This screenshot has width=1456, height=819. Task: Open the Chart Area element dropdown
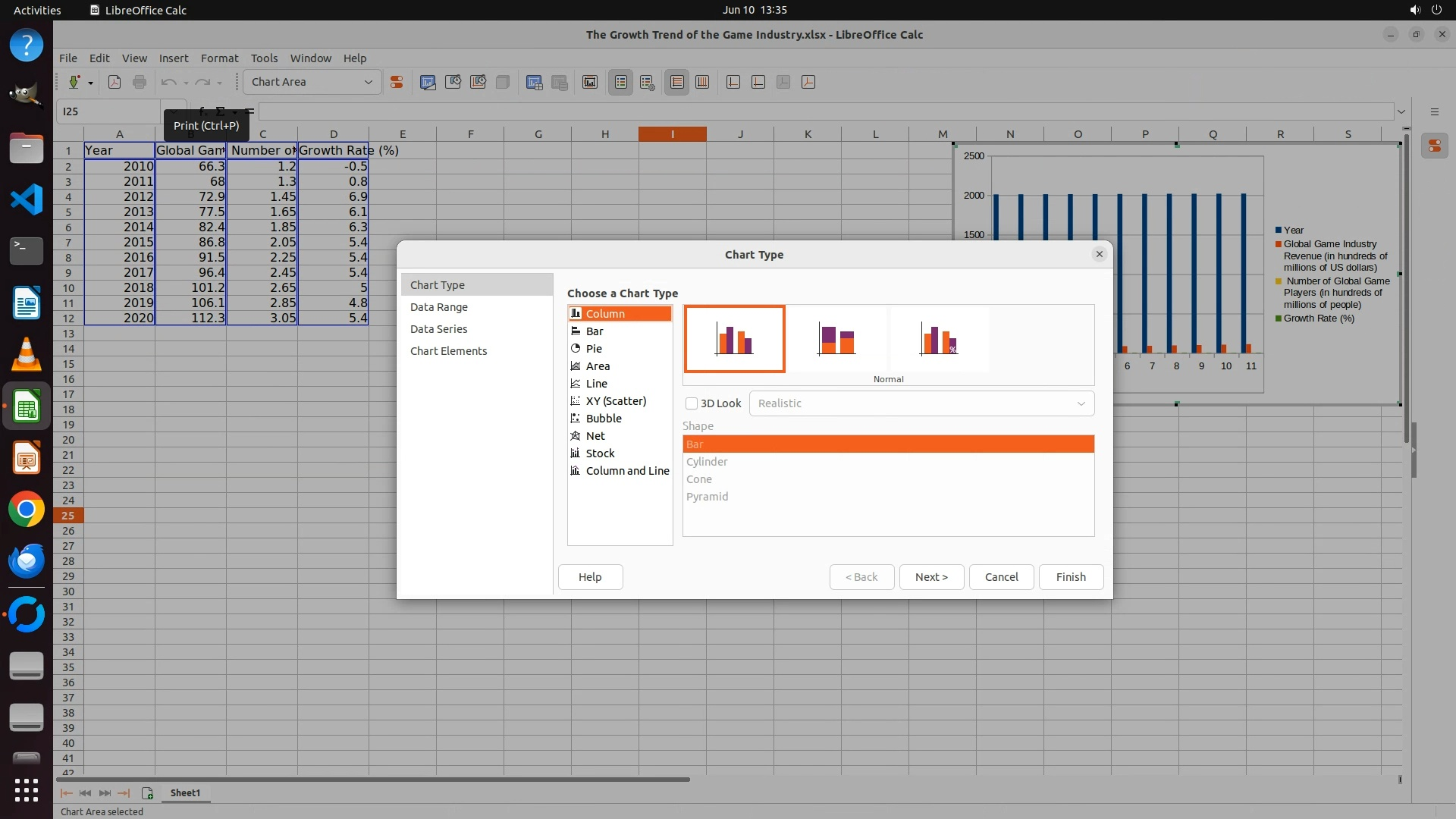point(312,82)
